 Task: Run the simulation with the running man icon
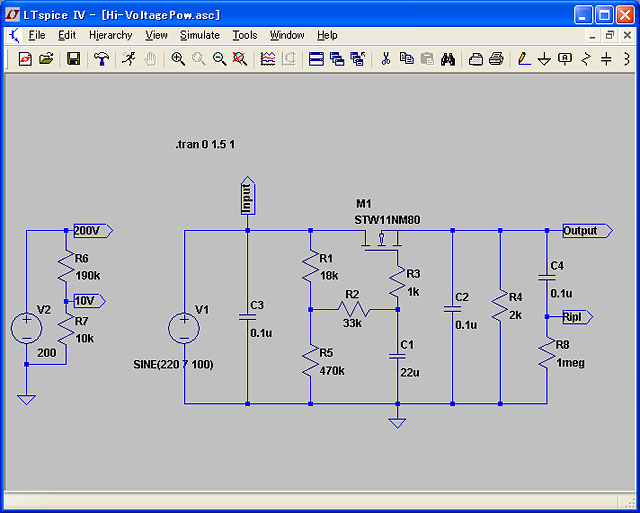point(129,60)
